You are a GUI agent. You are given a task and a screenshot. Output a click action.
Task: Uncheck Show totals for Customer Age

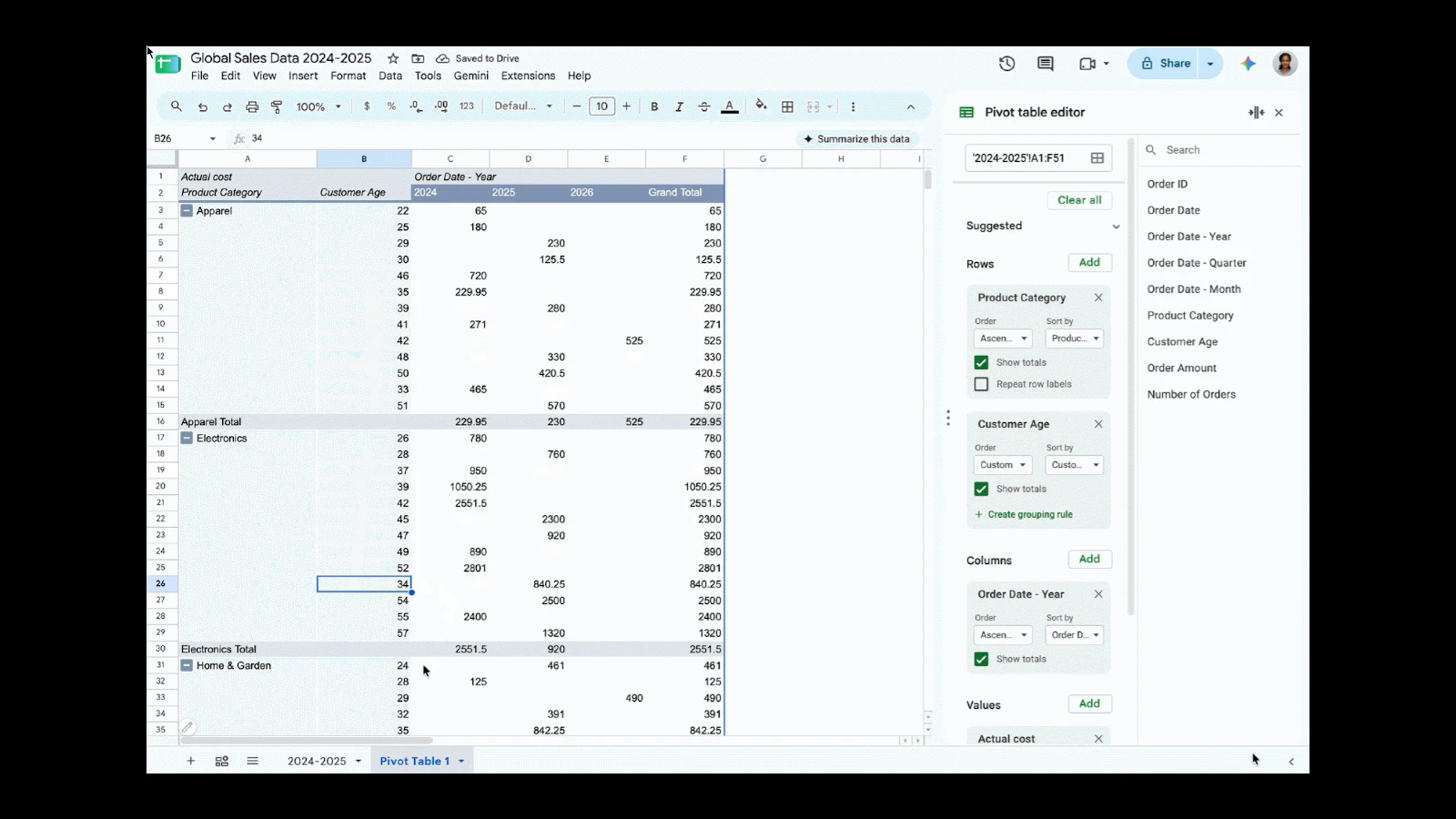pos(981,489)
